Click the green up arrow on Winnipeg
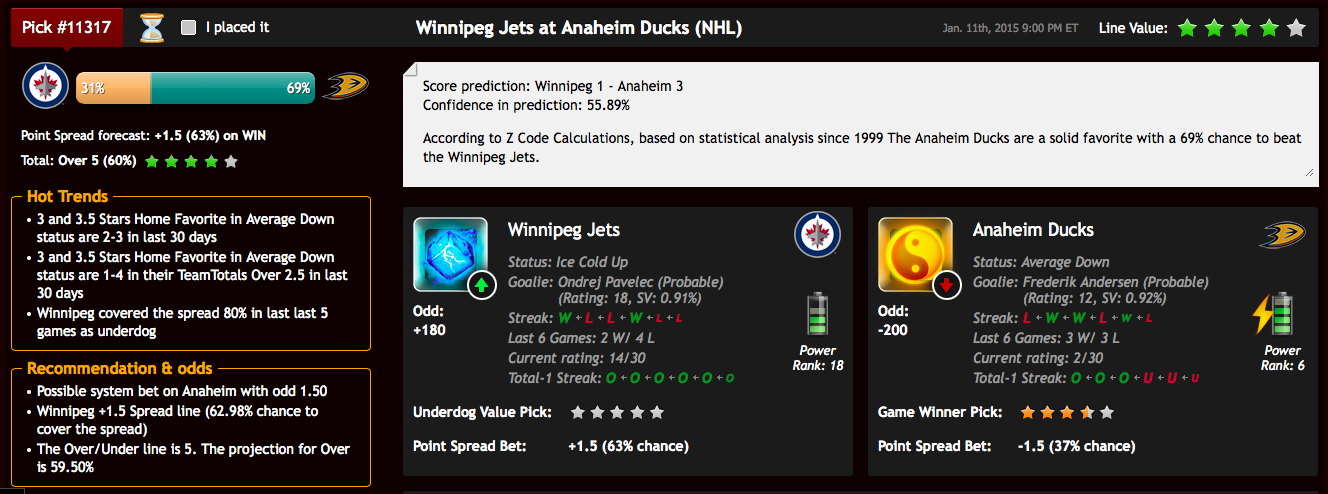 (x=482, y=286)
